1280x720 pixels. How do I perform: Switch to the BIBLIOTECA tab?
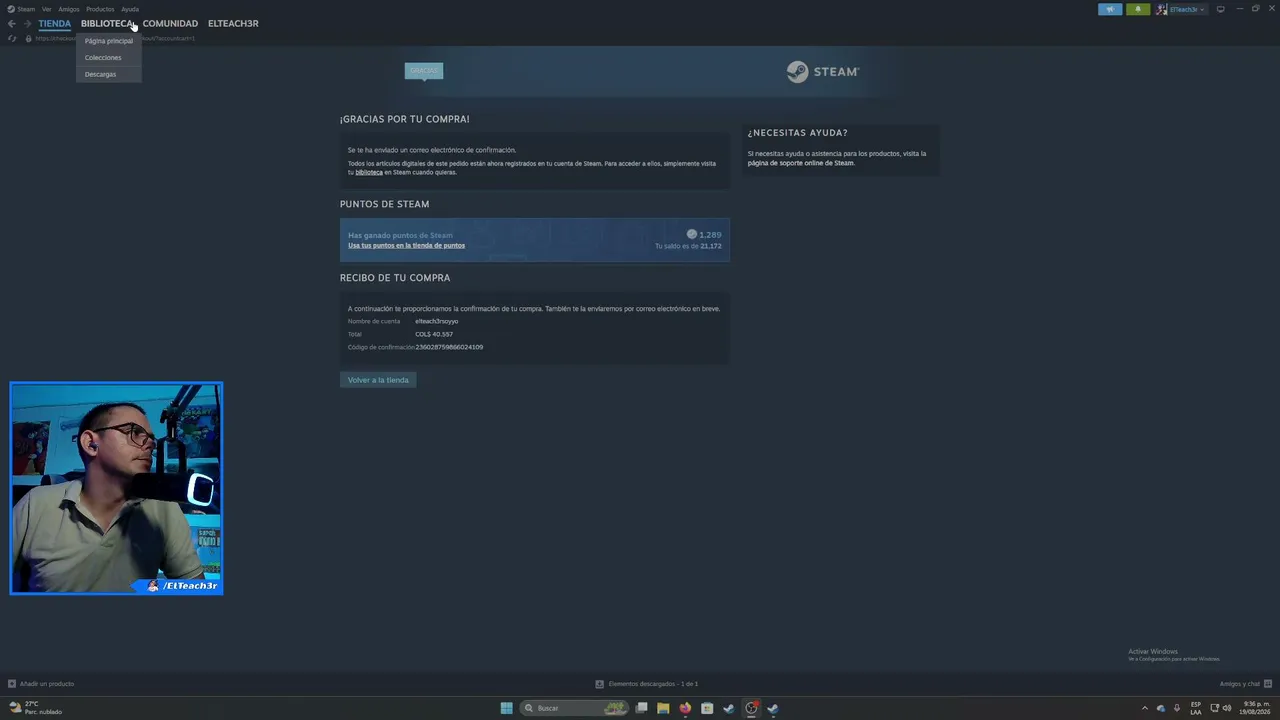click(x=107, y=24)
